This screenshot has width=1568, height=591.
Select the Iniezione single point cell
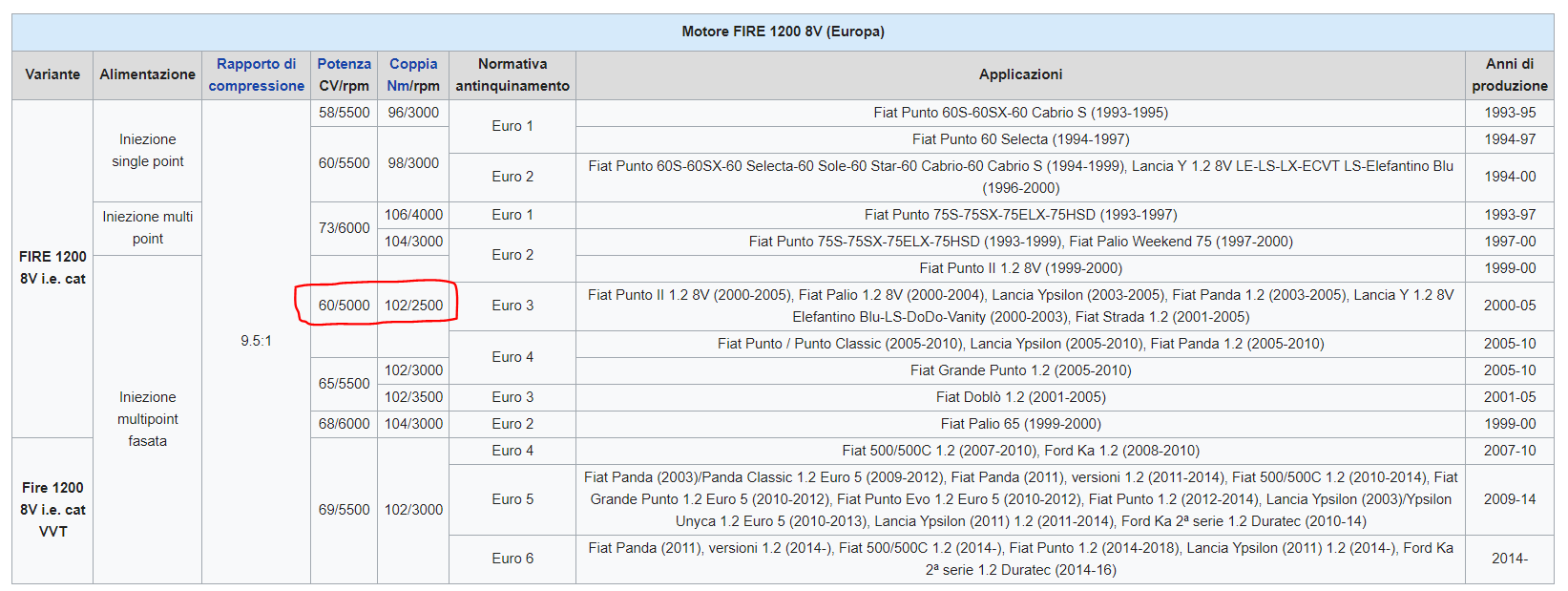(147, 151)
